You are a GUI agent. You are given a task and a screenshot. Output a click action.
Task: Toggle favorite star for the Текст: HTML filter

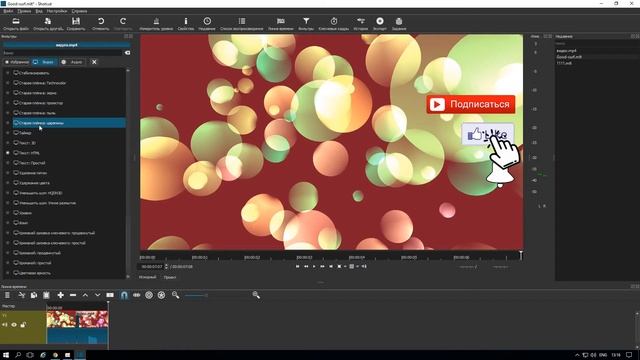pos(7,153)
